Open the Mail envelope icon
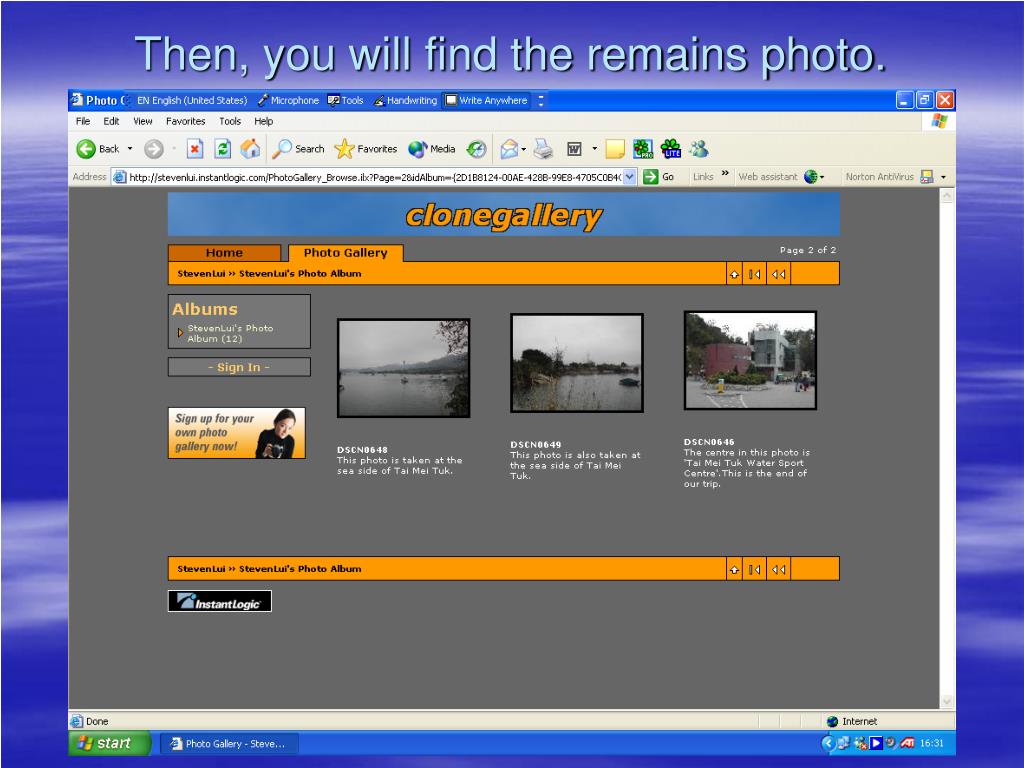Screen dimensions: 1024x768 509,150
